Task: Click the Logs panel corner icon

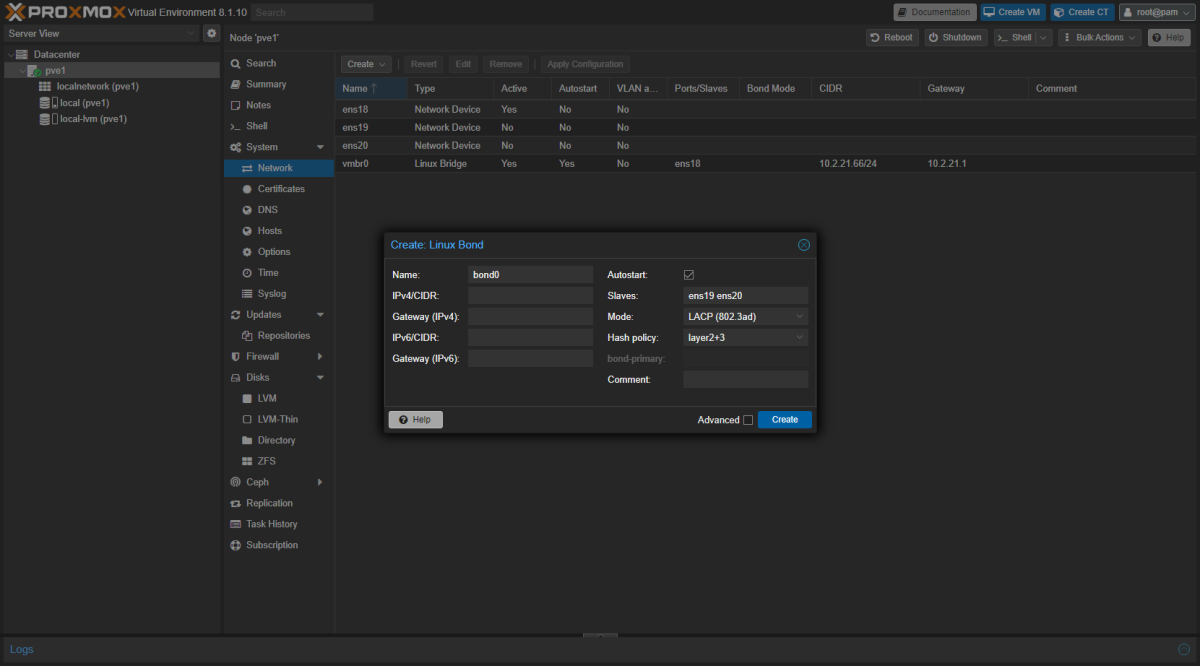Action: 1184,649
